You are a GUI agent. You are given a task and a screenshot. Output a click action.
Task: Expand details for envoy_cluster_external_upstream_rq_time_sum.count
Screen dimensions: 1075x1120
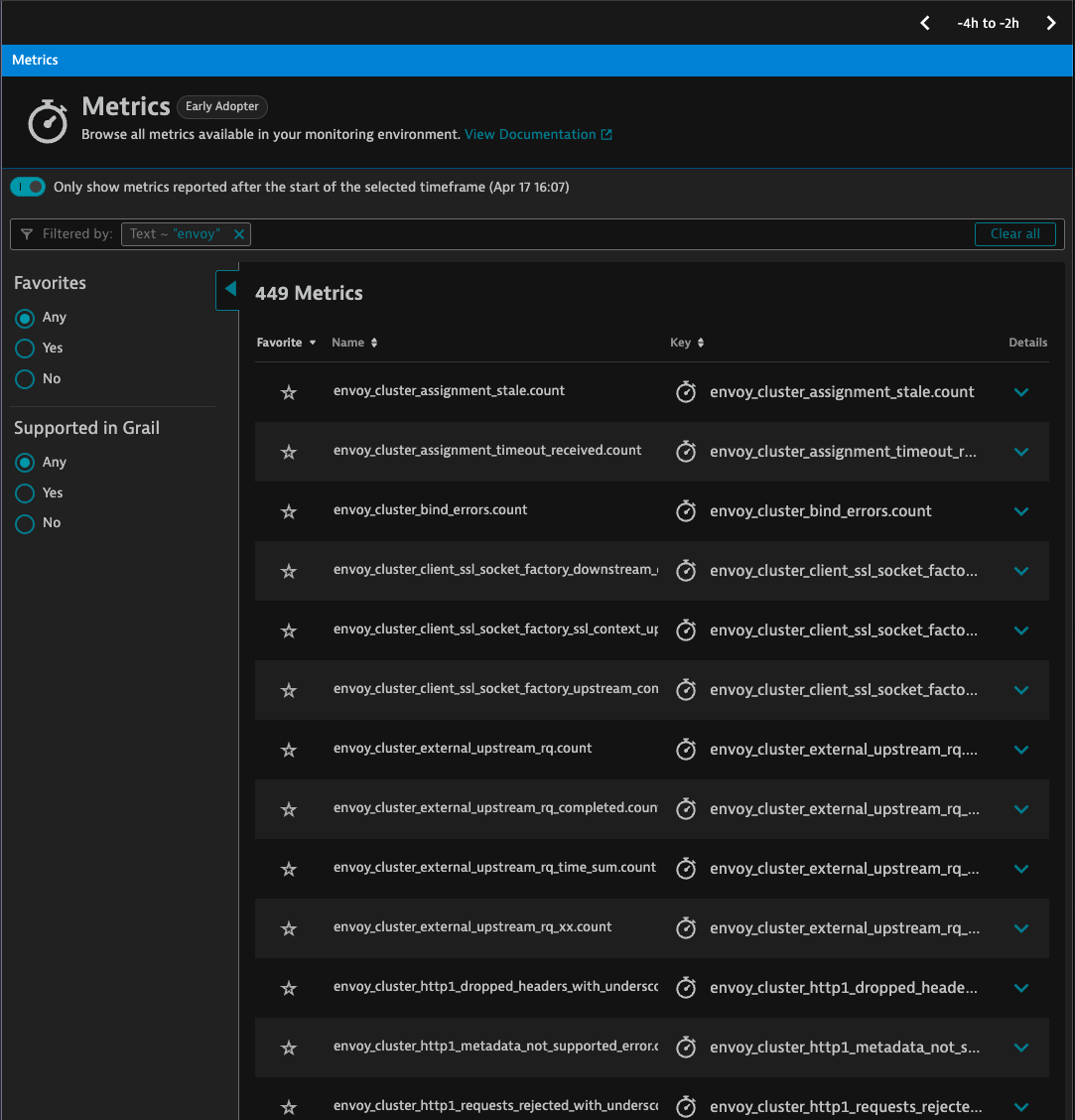tap(1021, 869)
